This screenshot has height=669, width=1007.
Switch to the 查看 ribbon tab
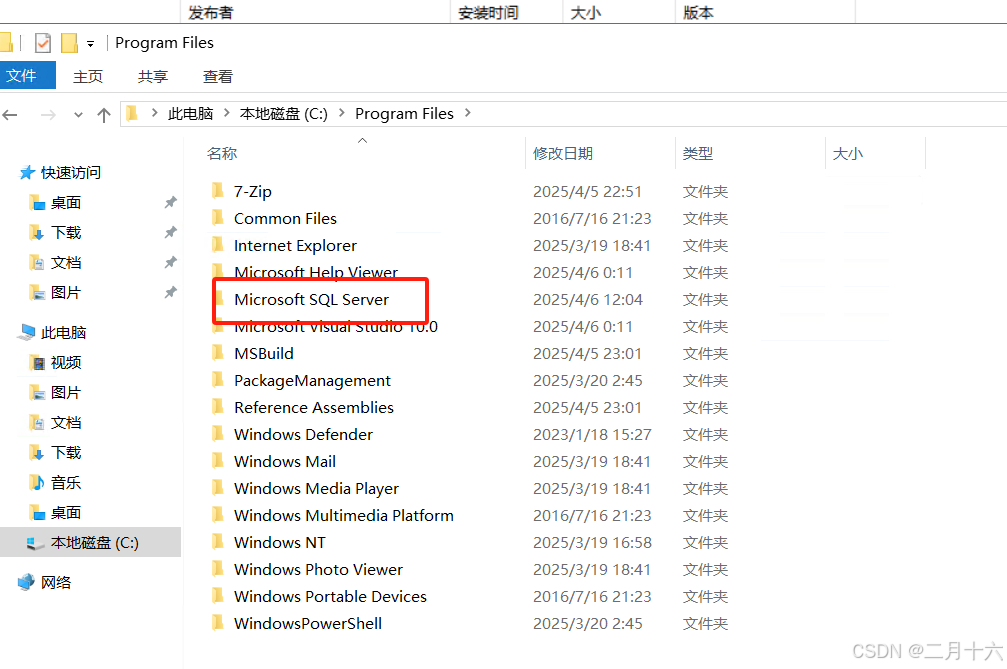(218, 76)
